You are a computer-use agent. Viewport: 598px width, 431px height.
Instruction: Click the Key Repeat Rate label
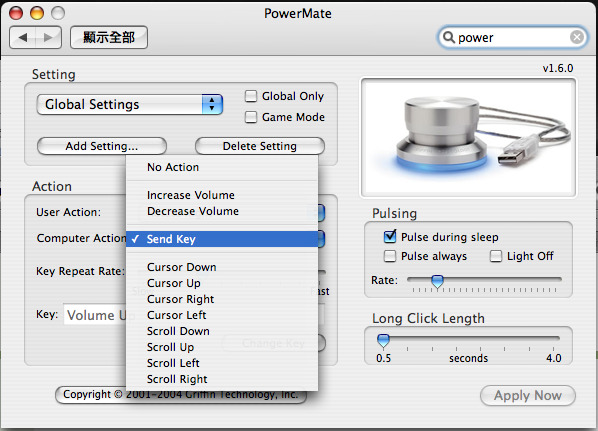point(80,271)
